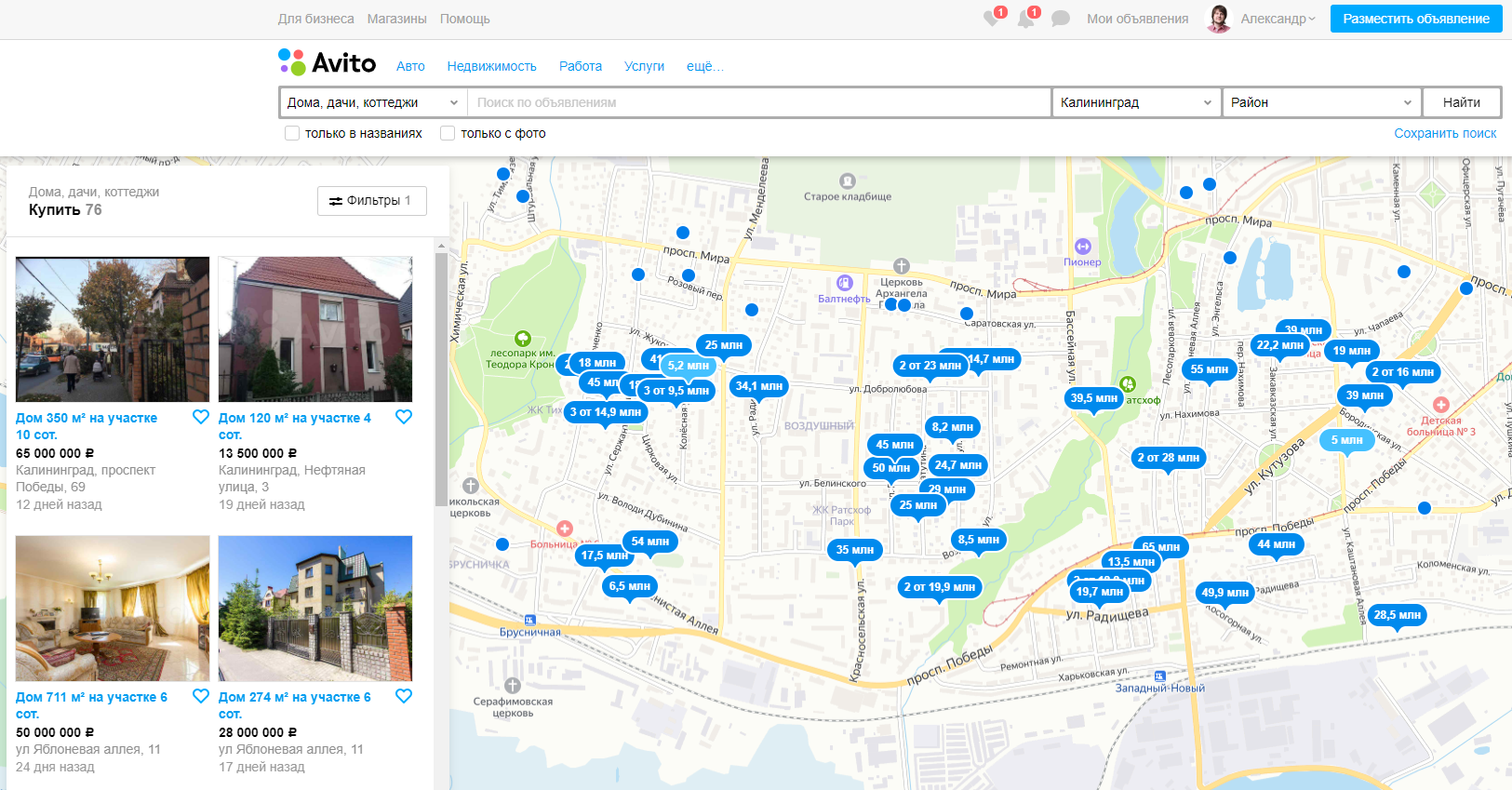Favorite the 13 500 000 ₽ house listing

(404, 417)
